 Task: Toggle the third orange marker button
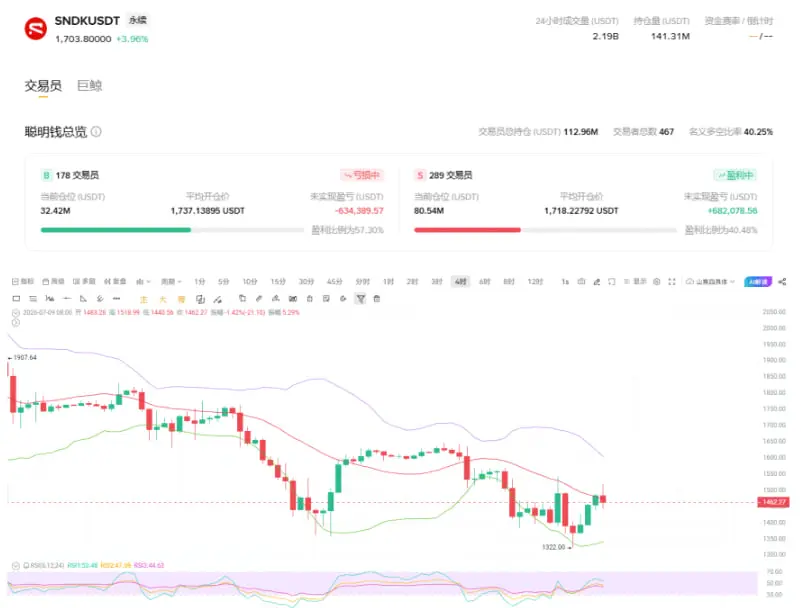[181, 299]
